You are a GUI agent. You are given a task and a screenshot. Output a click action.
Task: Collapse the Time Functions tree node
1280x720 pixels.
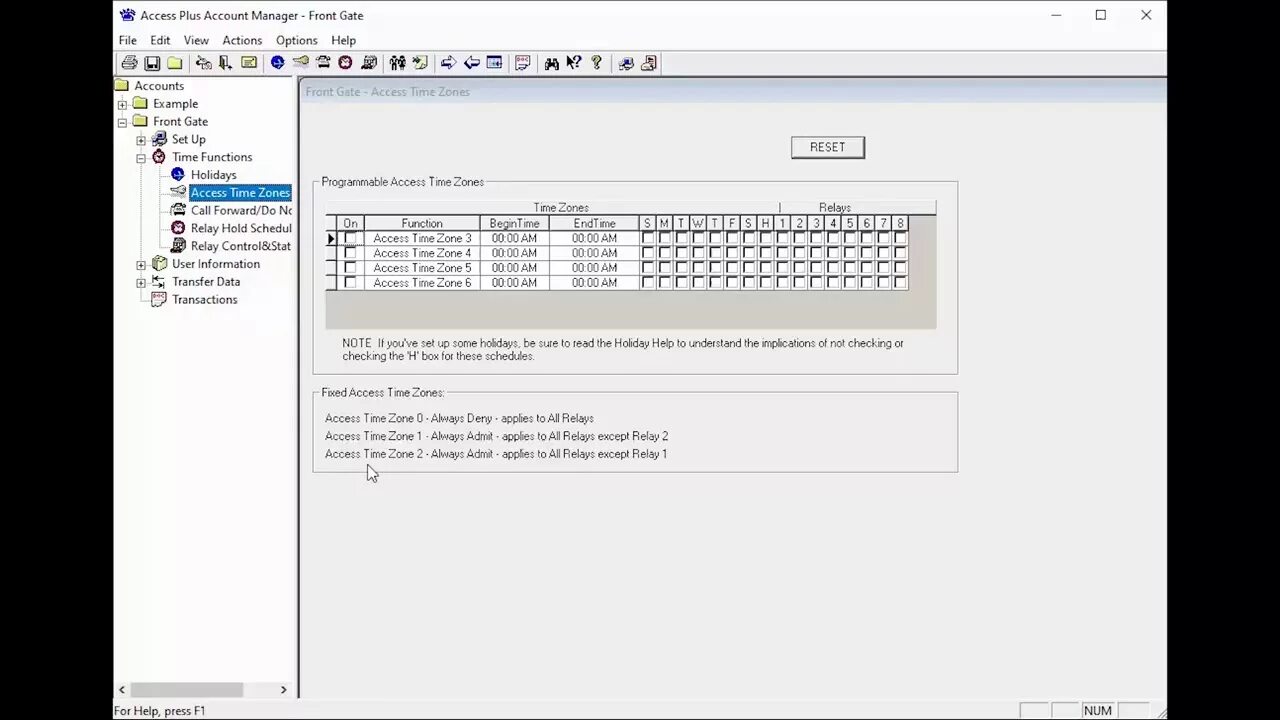pyautogui.click(x=141, y=158)
